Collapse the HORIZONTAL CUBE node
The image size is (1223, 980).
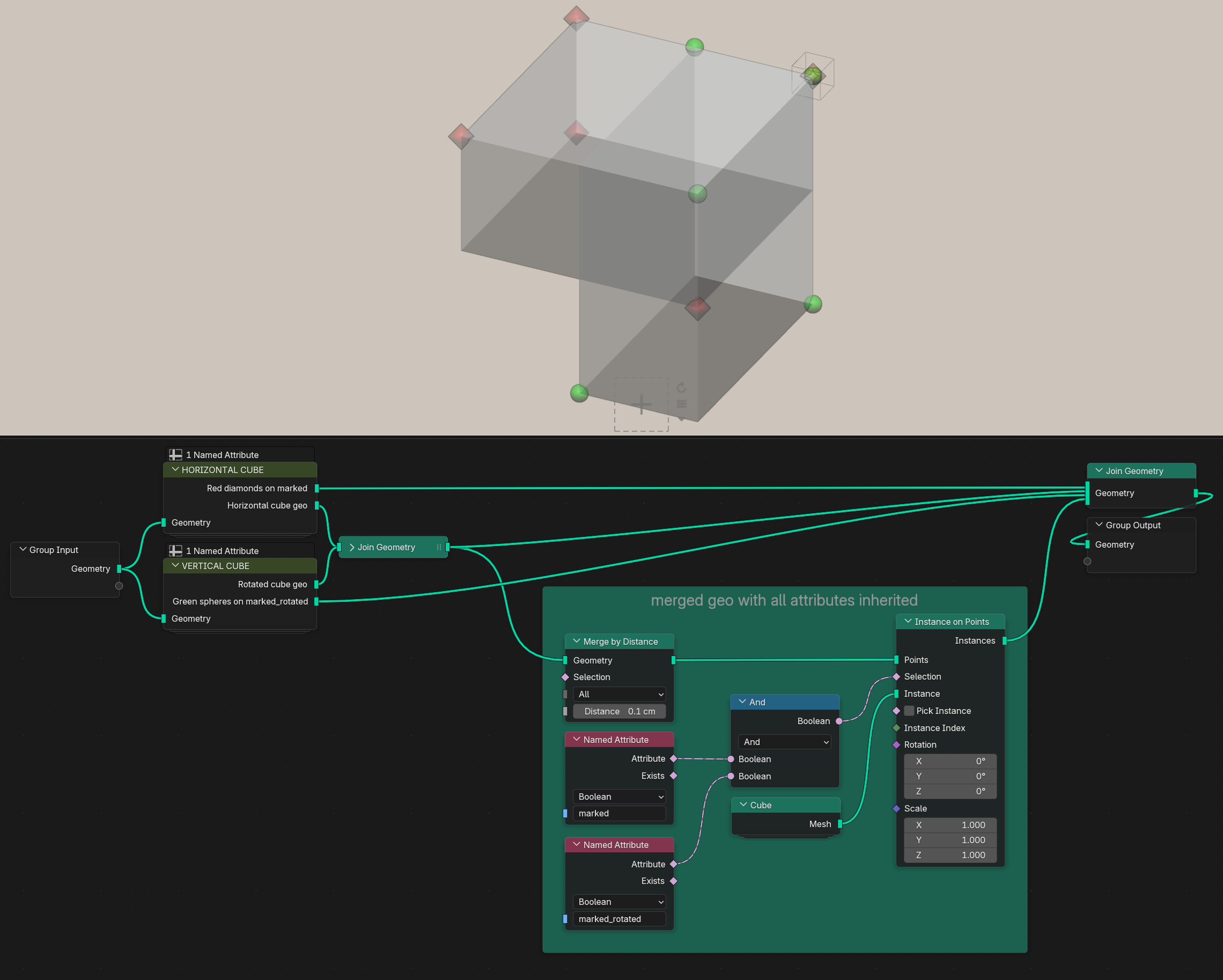point(175,469)
